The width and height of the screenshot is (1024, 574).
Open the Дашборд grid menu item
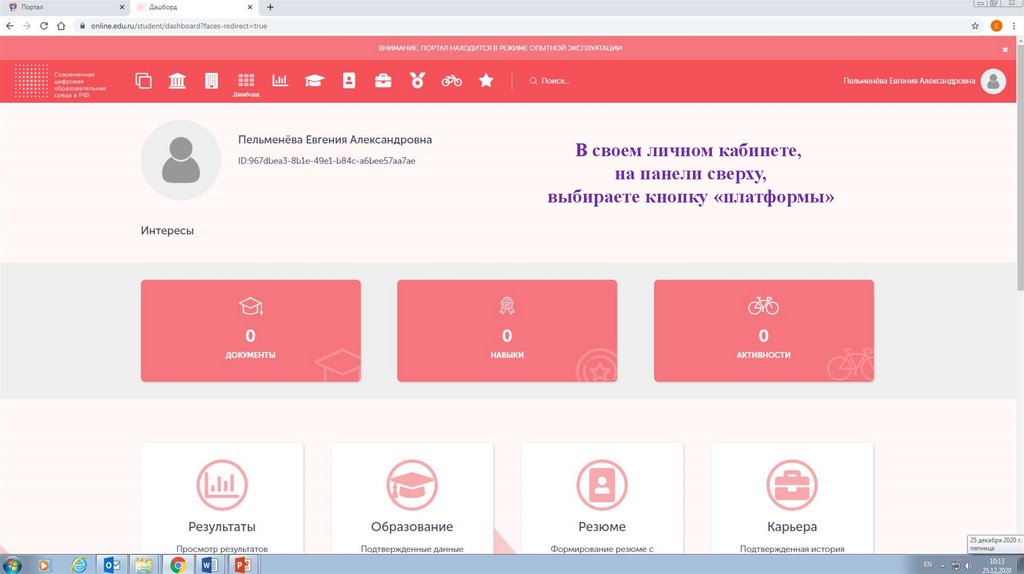[246, 83]
